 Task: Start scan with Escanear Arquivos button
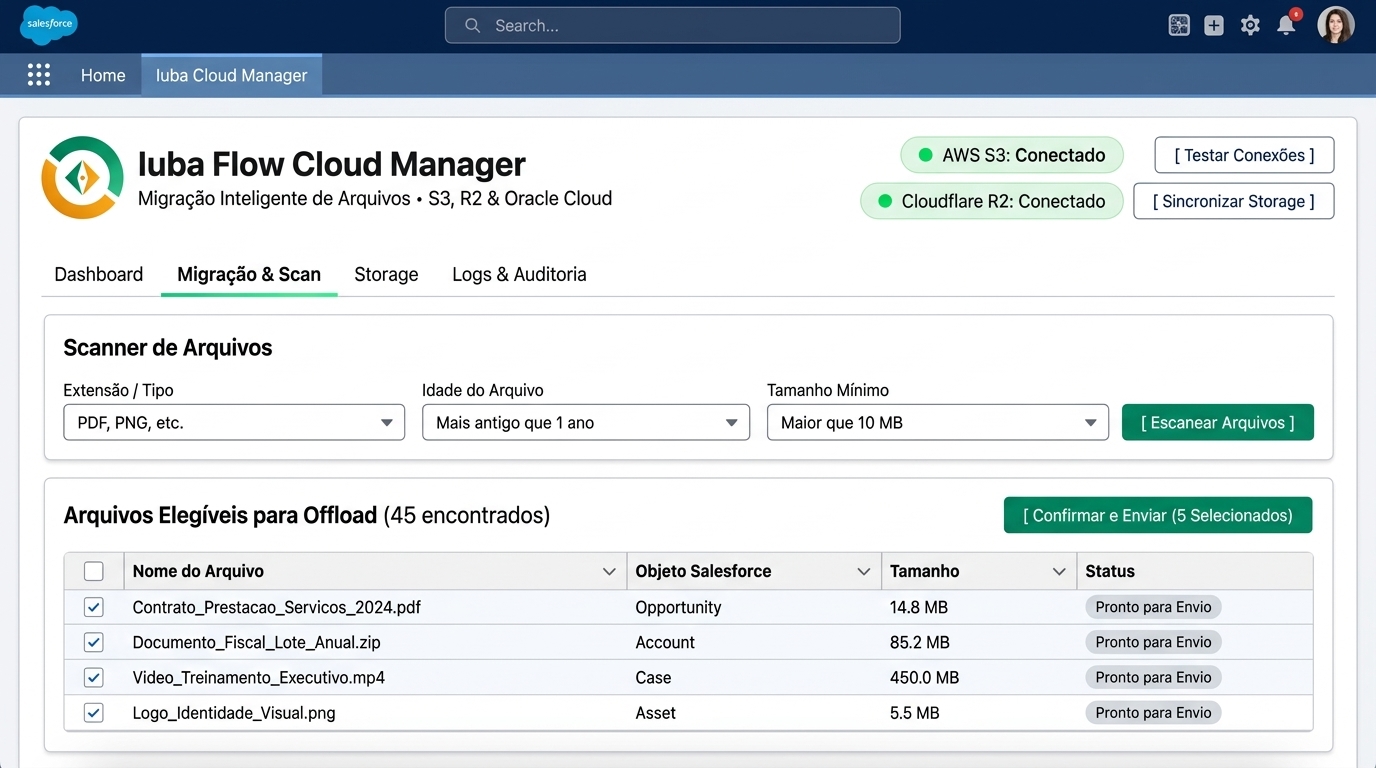1218,423
